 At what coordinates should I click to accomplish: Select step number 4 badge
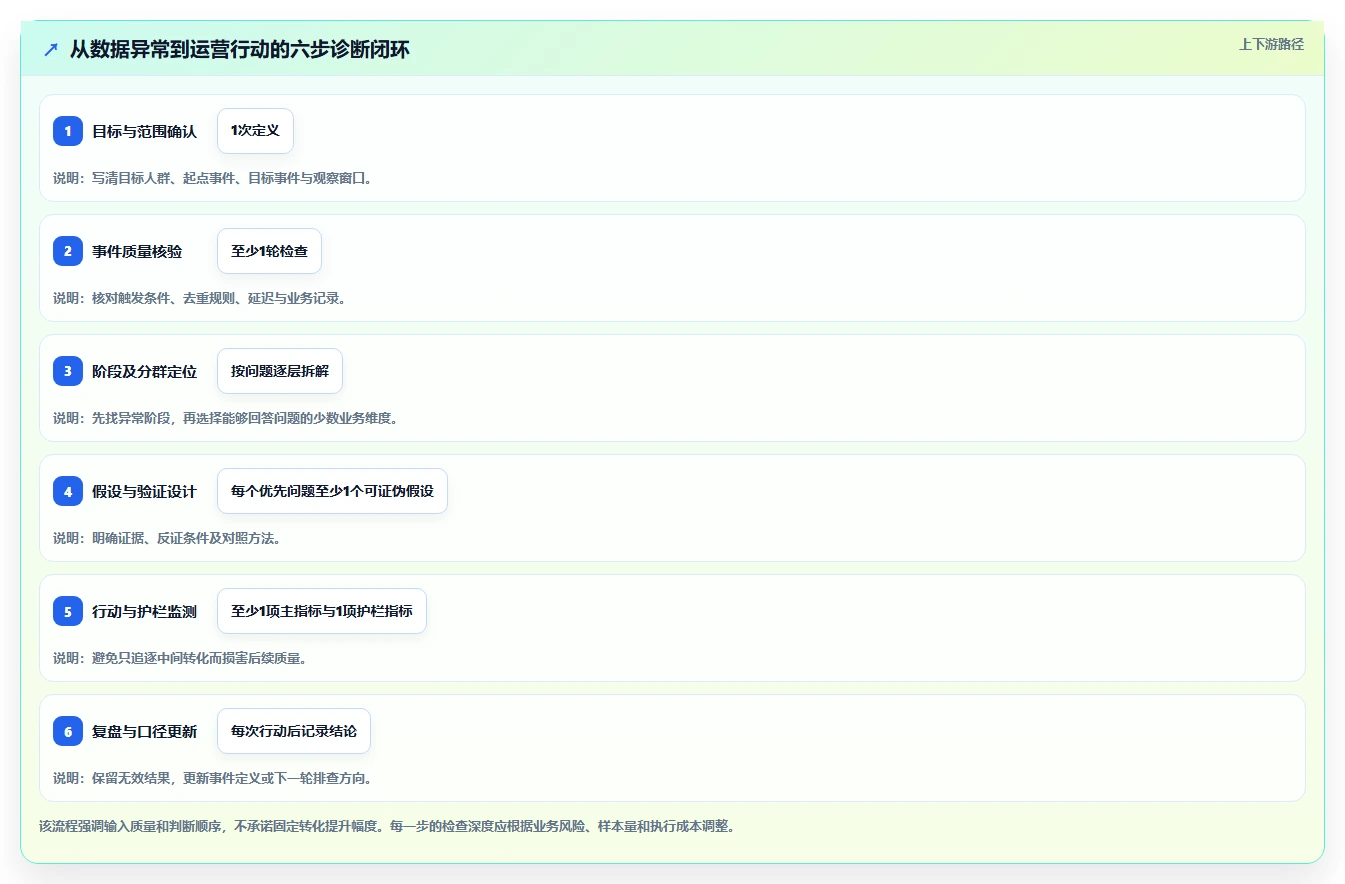68,491
